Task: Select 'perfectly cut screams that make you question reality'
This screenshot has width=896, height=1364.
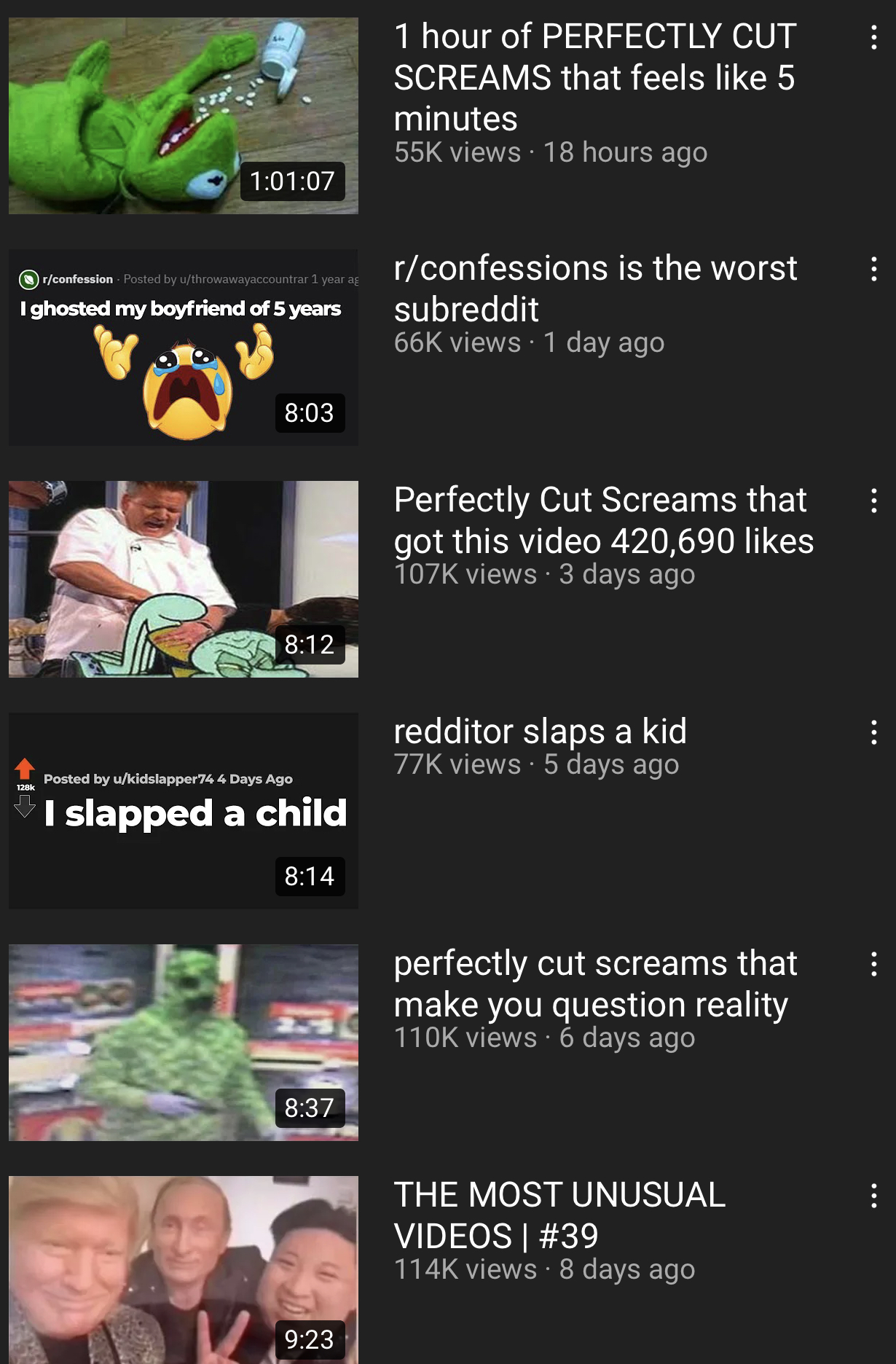Action: (595, 984)
